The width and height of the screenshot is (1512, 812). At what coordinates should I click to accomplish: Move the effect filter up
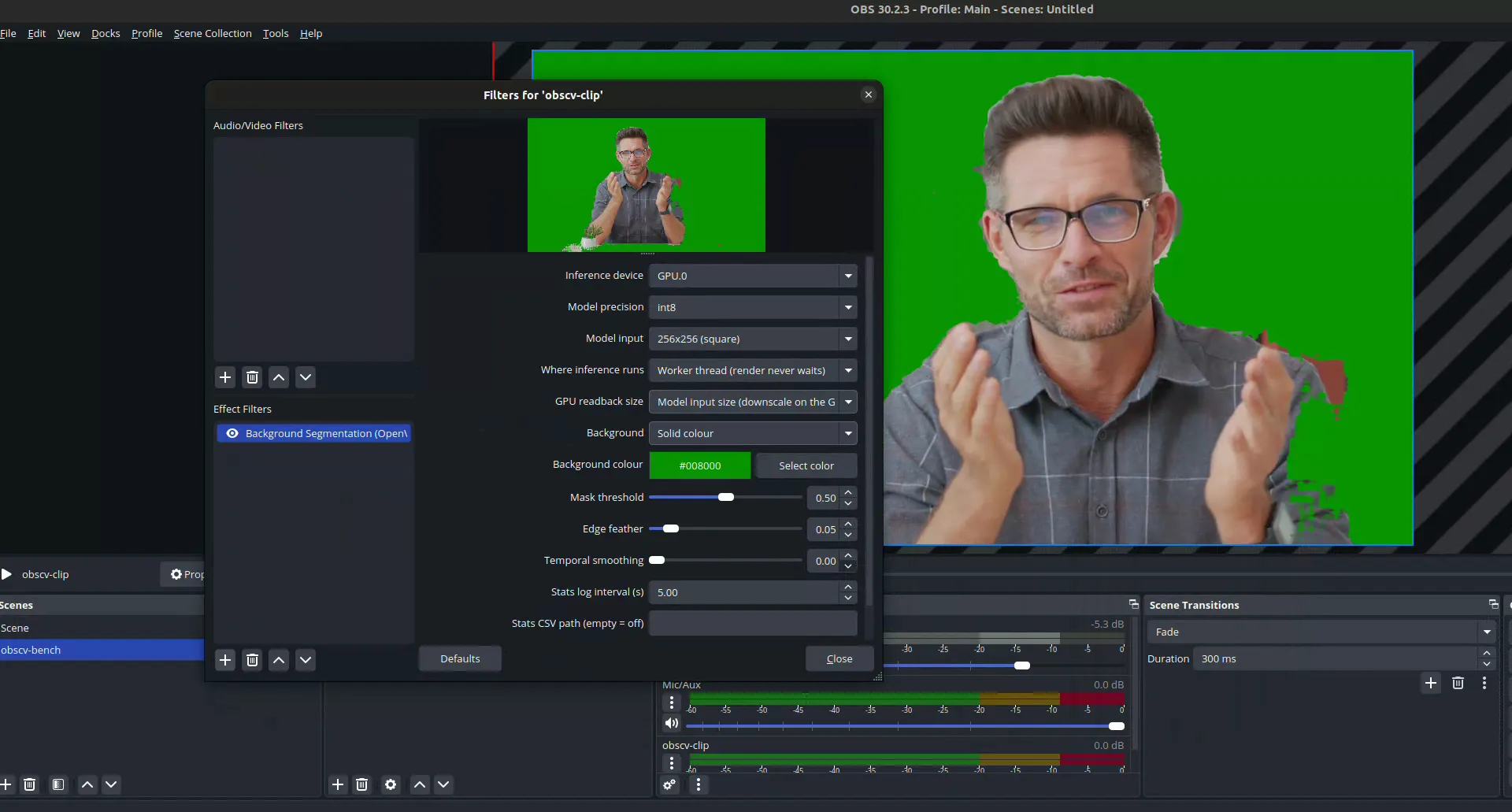[279, 660]
